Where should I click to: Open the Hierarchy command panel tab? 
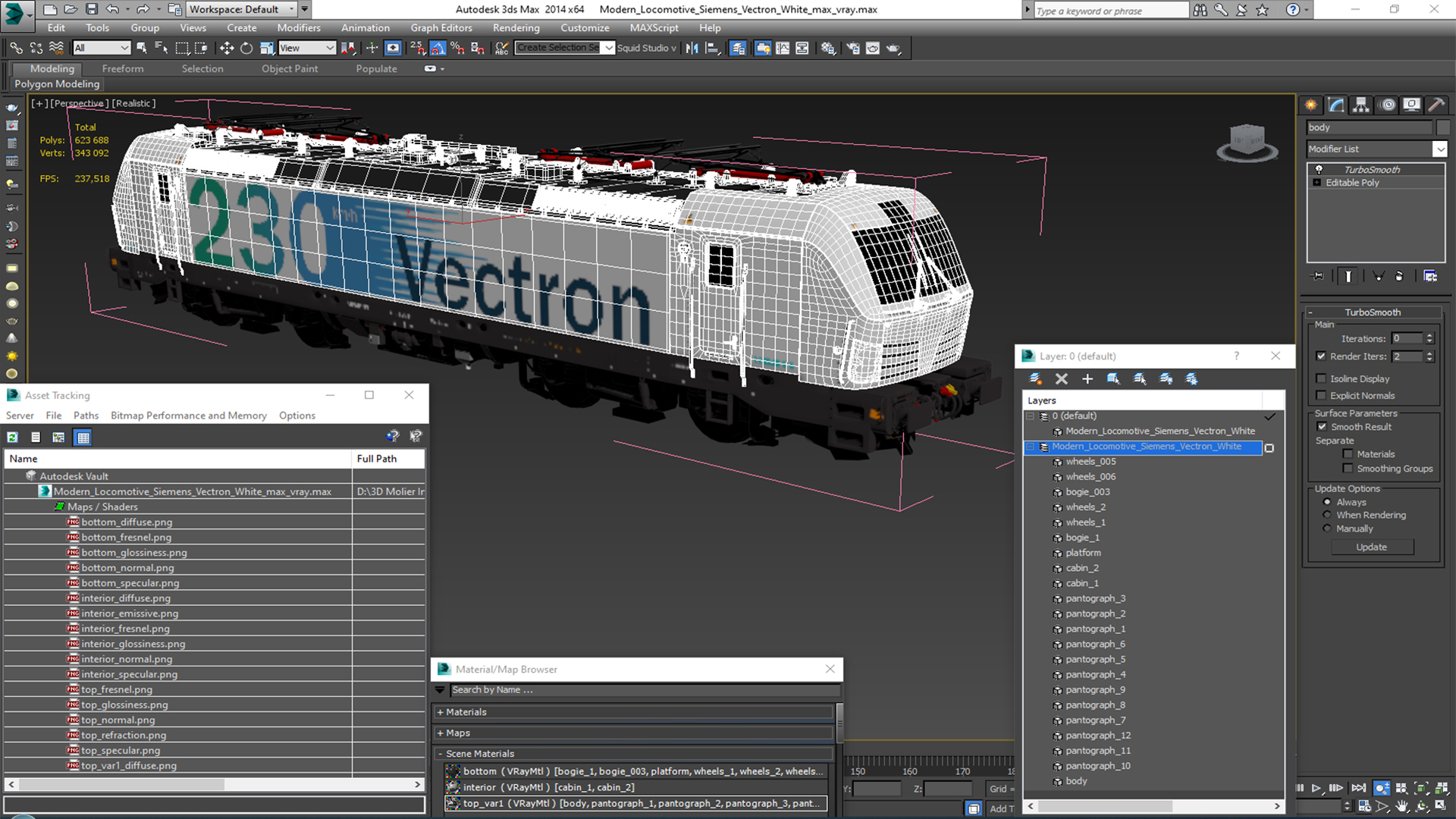click(x=1361, y=105)
